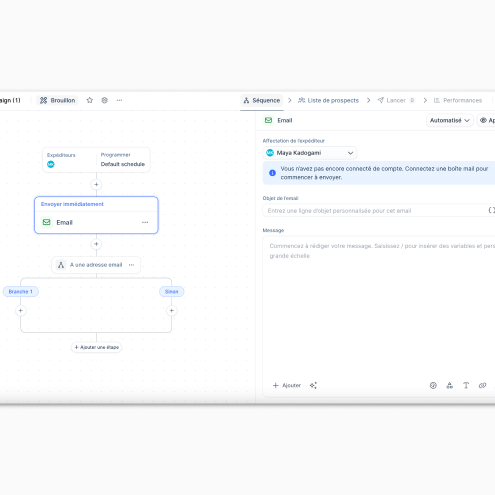The height and width of the screenshot is (495, 495).
Task: Click the Performances chart icon
Action: 437,100
